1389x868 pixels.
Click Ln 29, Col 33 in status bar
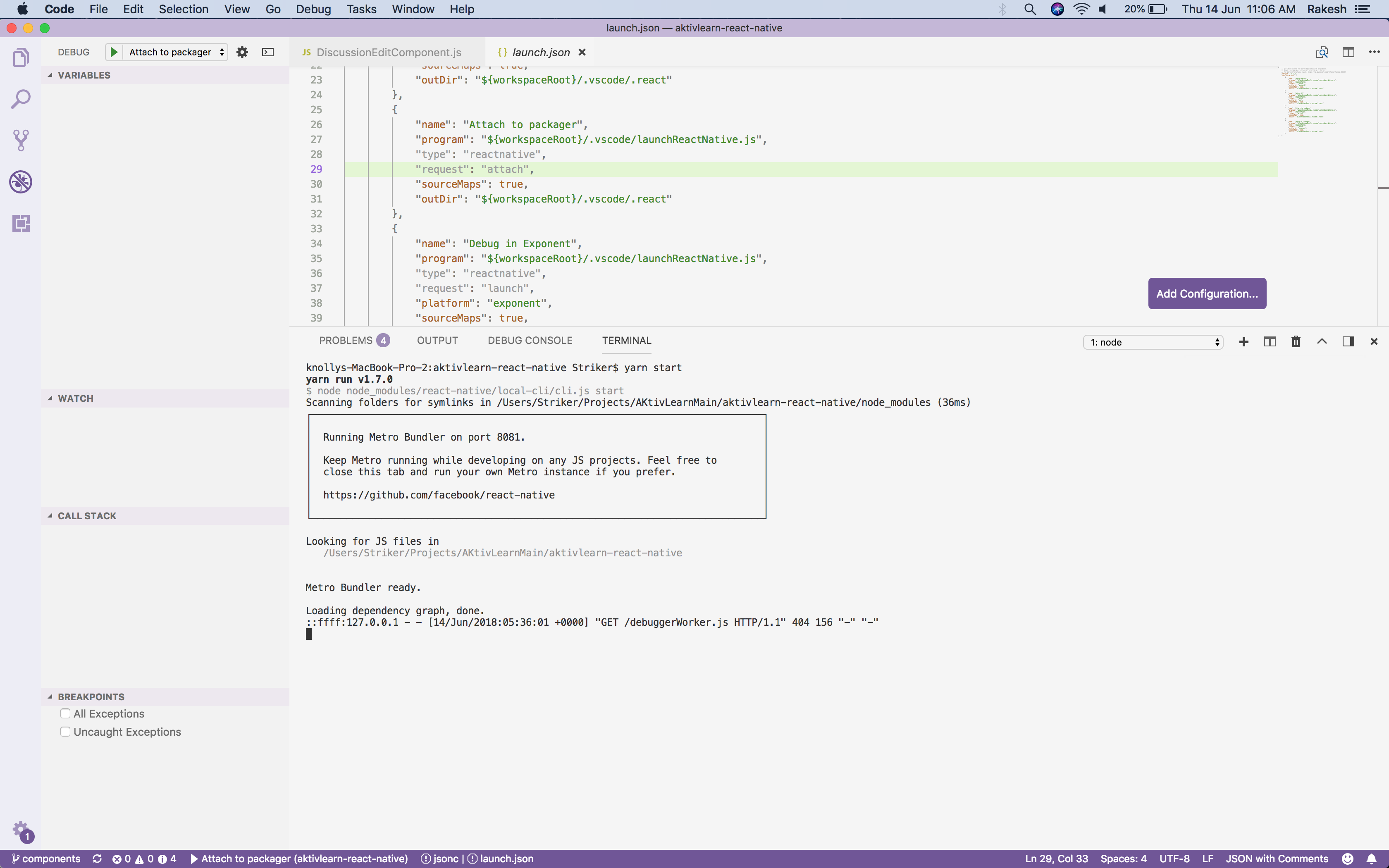click(1056, 858)
